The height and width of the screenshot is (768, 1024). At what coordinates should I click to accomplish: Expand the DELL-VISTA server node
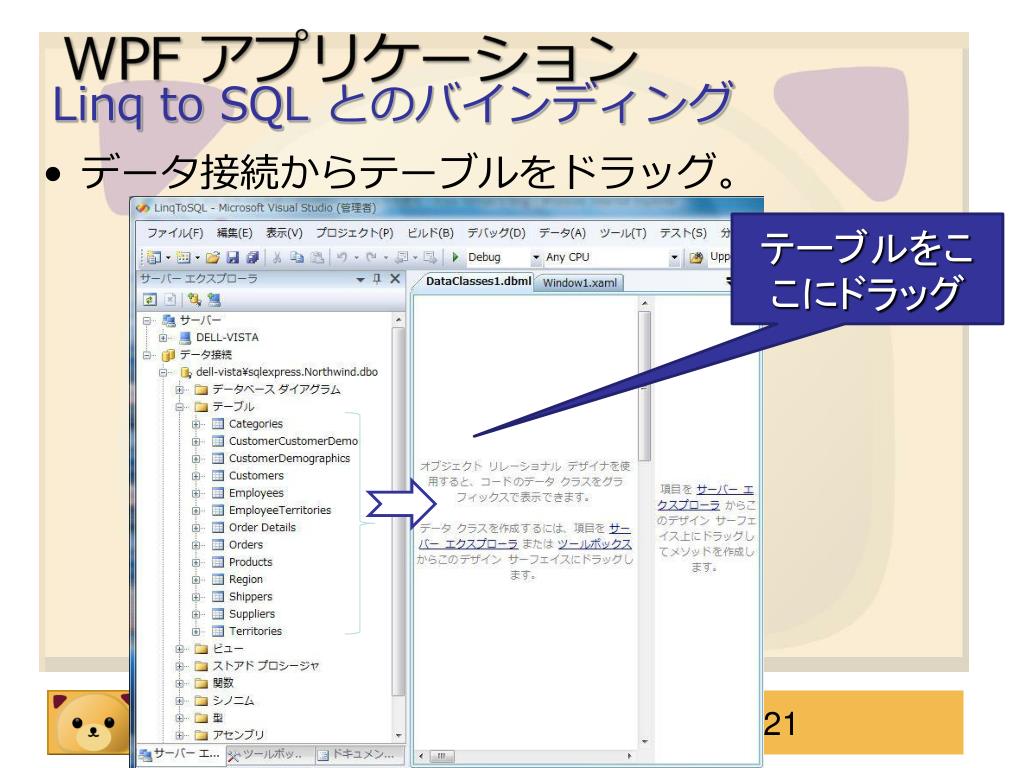tap(164, 338)
